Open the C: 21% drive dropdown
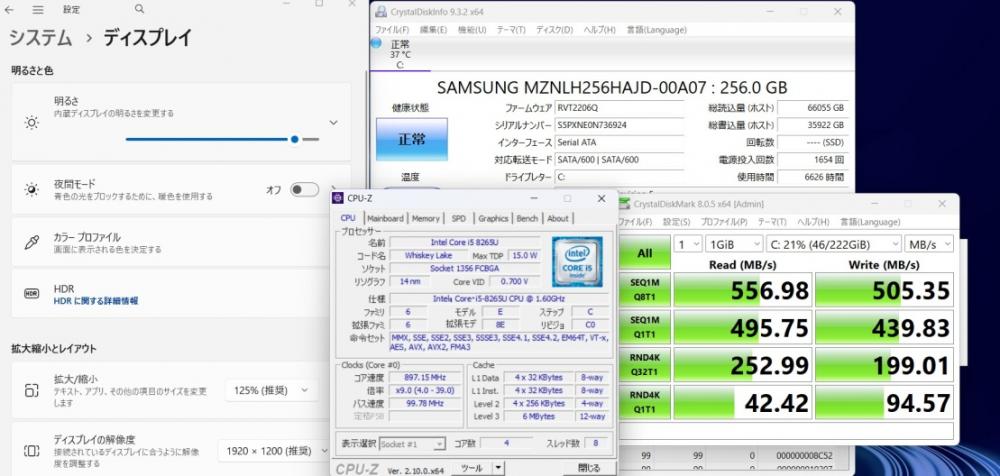Screen dimensions: 1000x476 pos(832,244)
